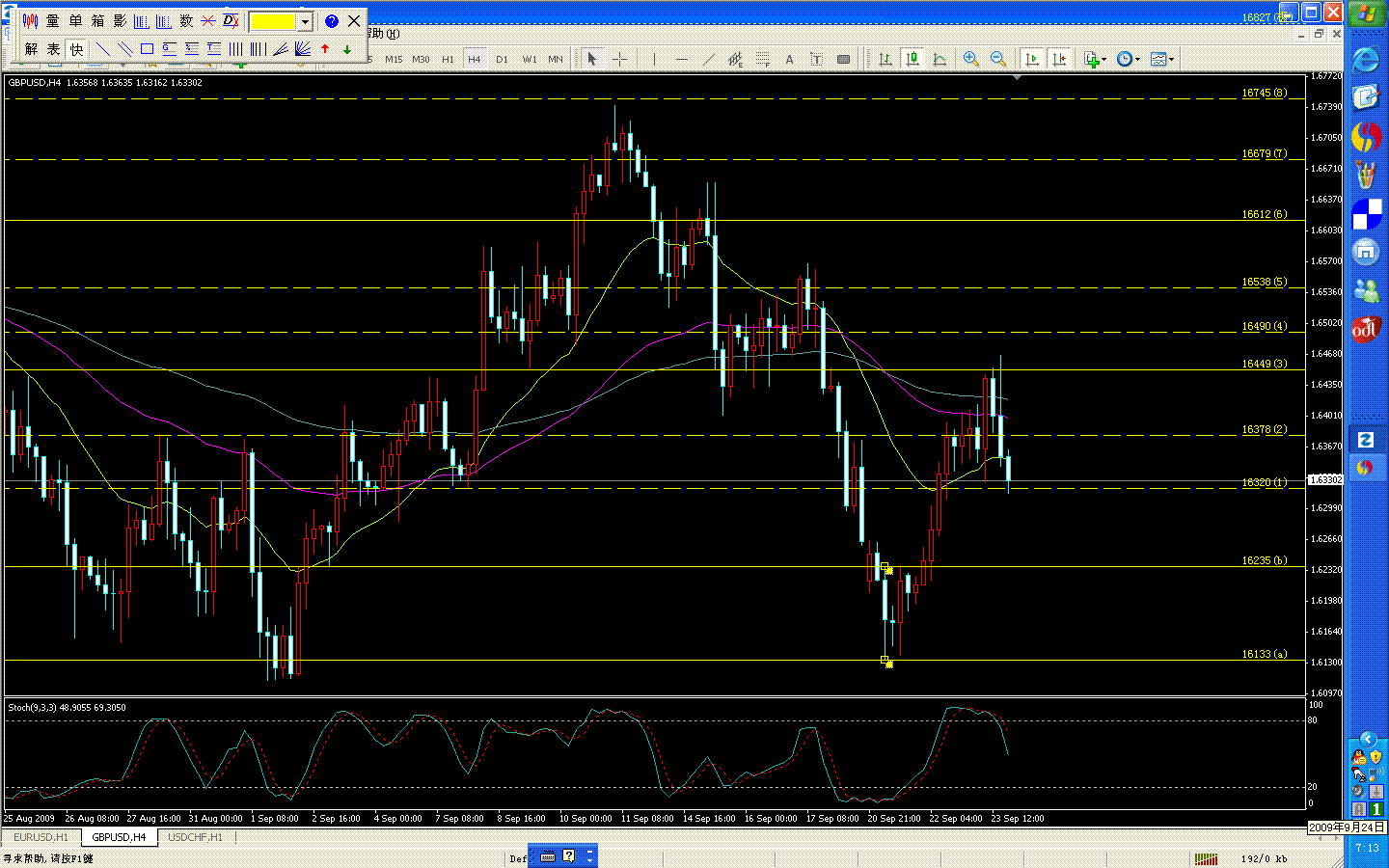The image size is (1389, 868).
Task: Switch to the EURUSD,H1 chart tab
Action: pos(41,837)
